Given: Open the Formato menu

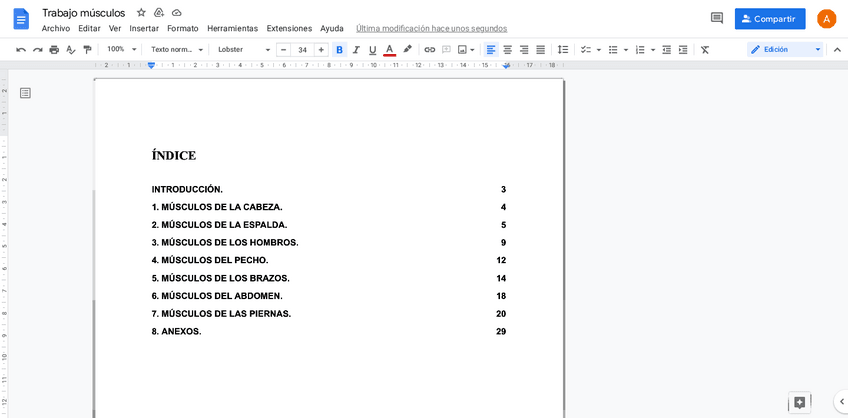Looking at the screenshot, I should (x=182, y=28).
